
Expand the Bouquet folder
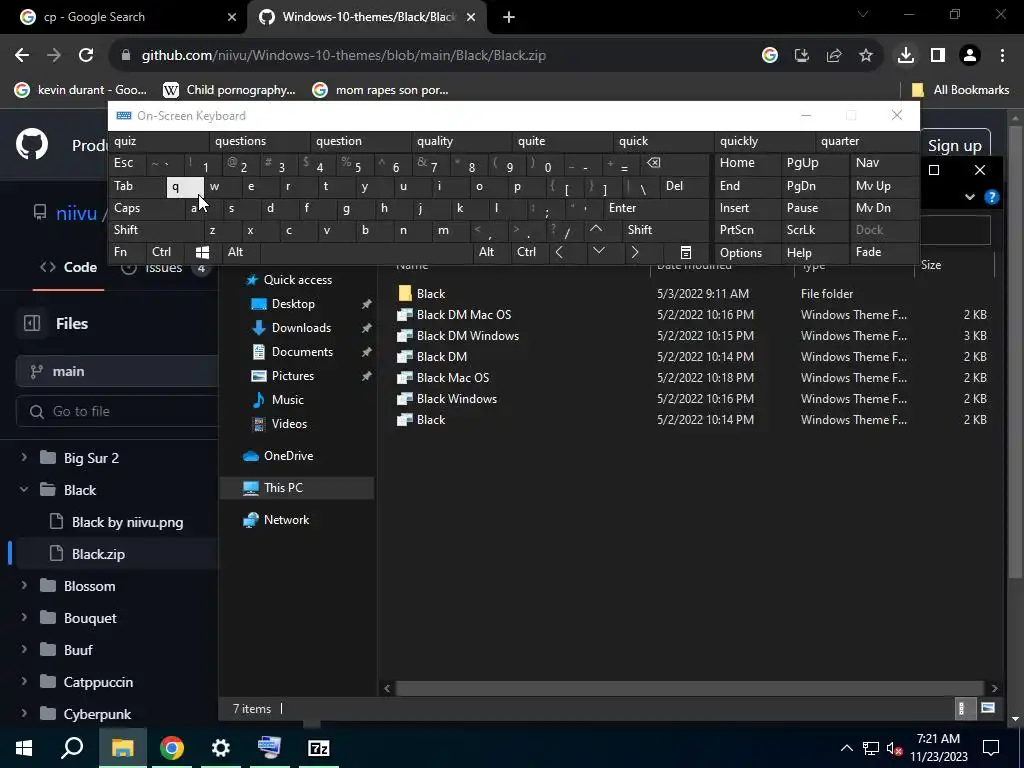pos(24,618)
